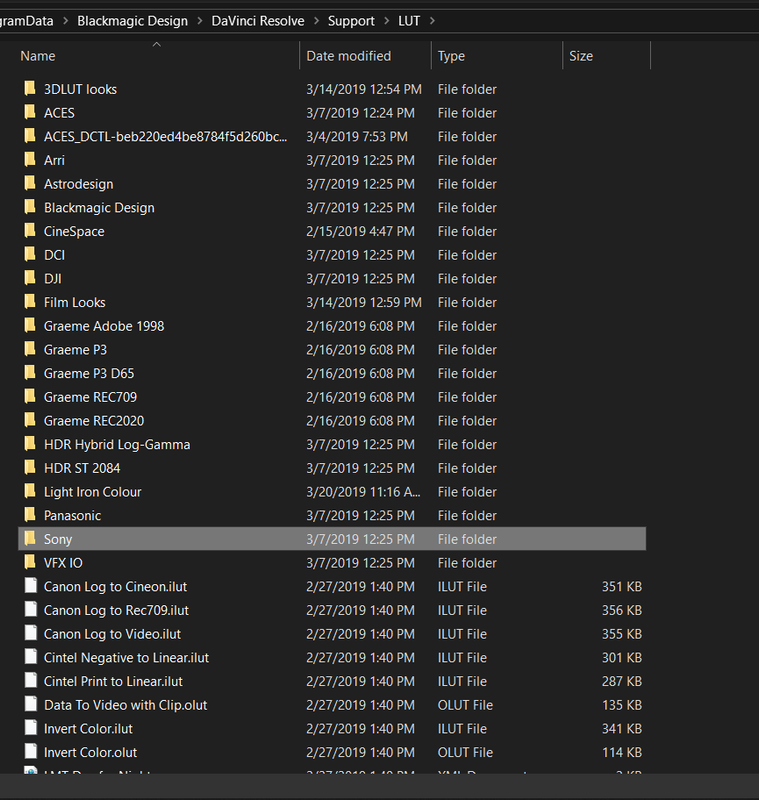
Task: Click the HDR Hybrid Log-Gamma folder icon
Action: point(30,444)
